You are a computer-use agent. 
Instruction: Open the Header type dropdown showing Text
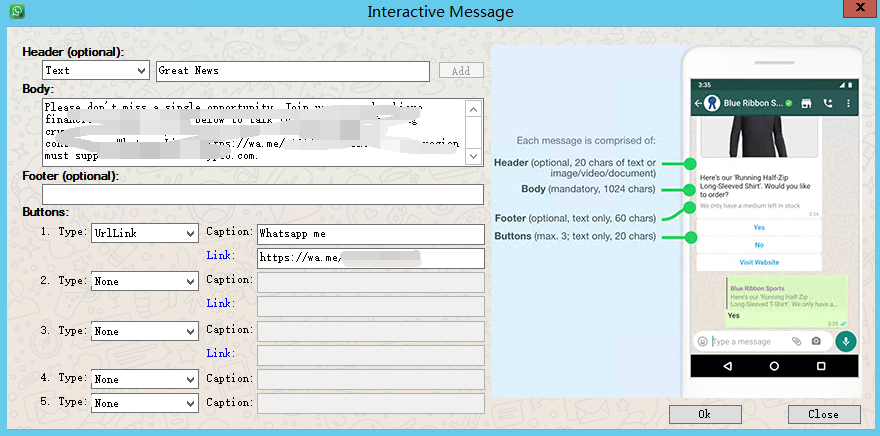click(96, 71)
